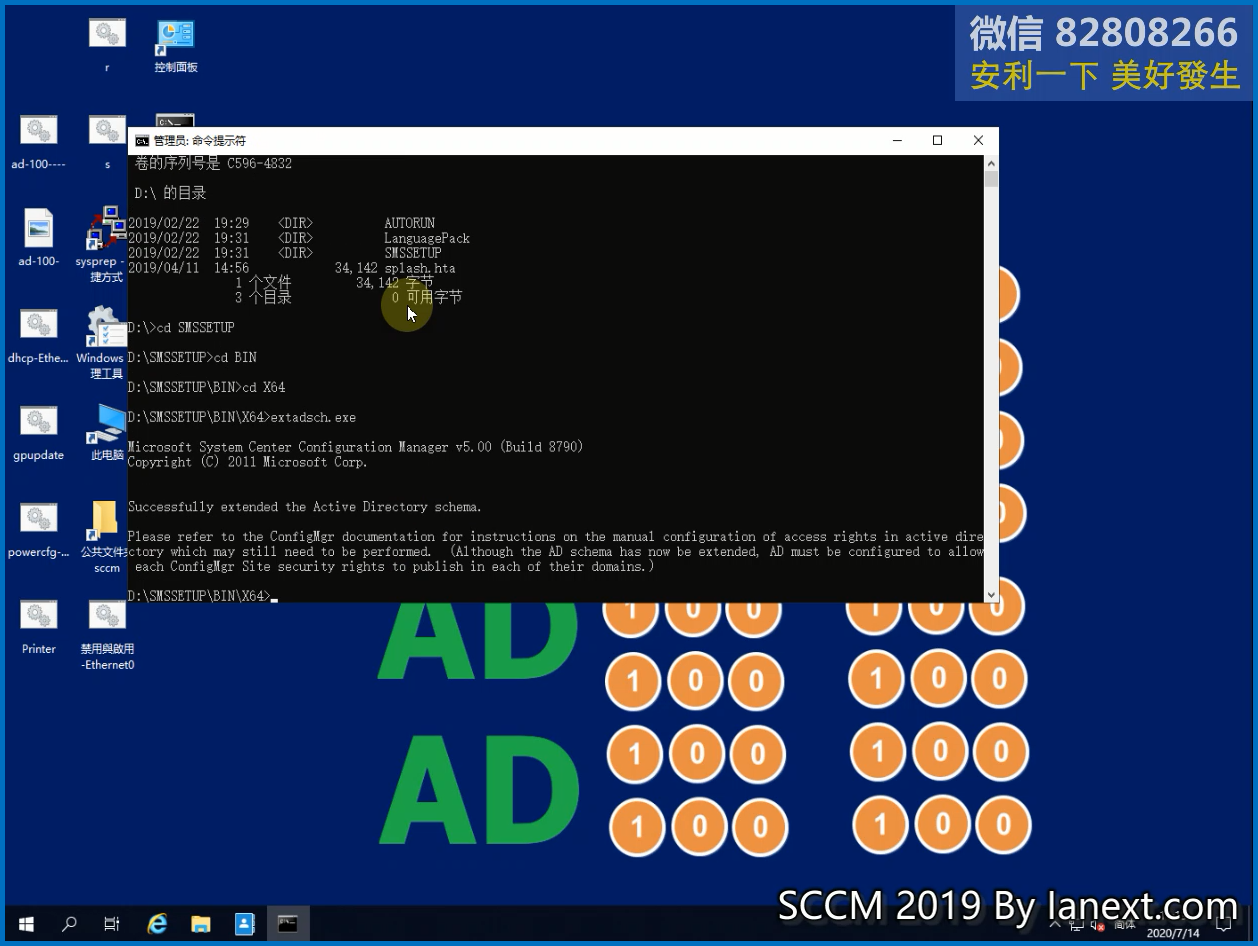Open the Windows Start menu

tap(26, 924)
